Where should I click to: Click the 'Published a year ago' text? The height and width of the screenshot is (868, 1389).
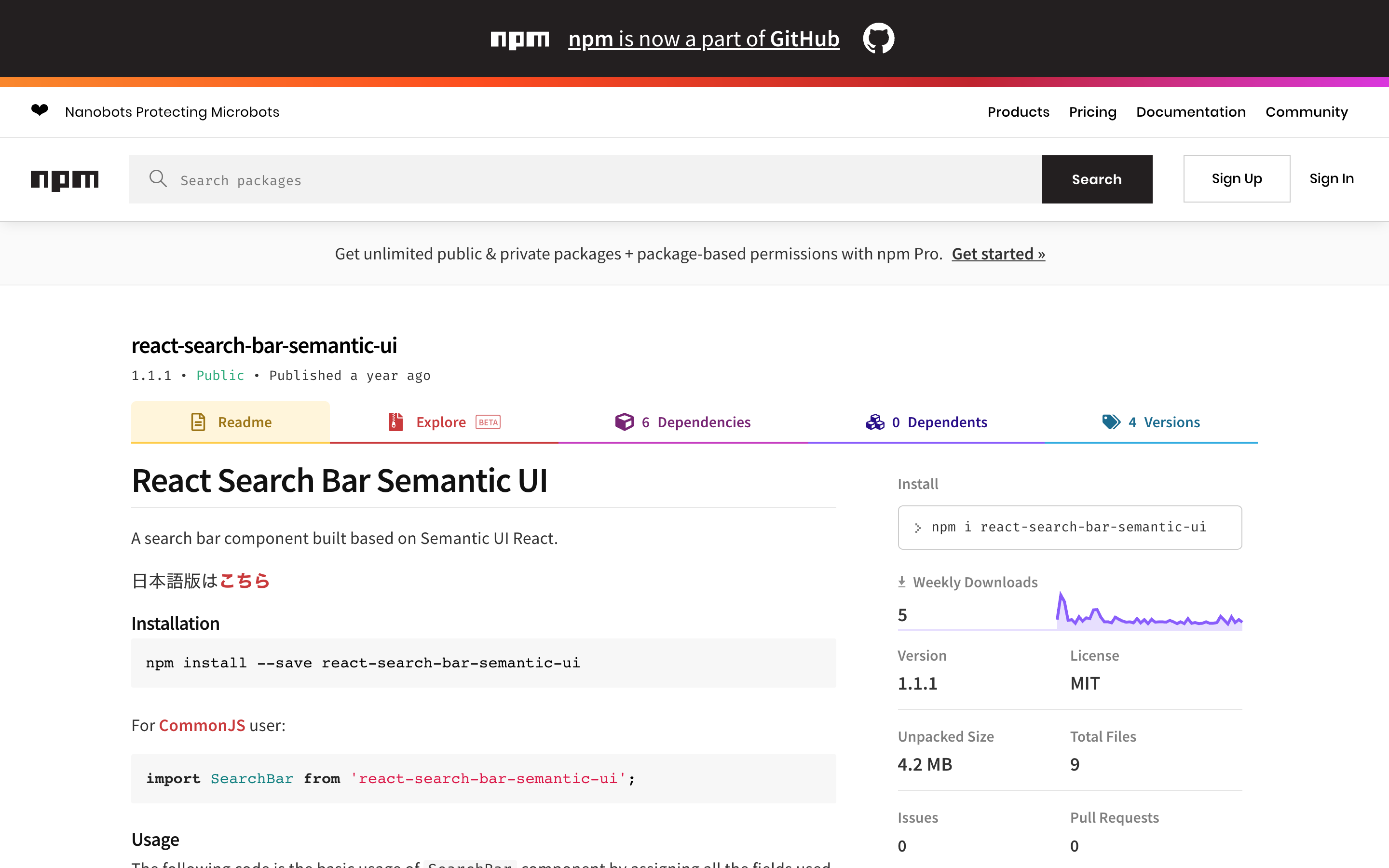350,376
